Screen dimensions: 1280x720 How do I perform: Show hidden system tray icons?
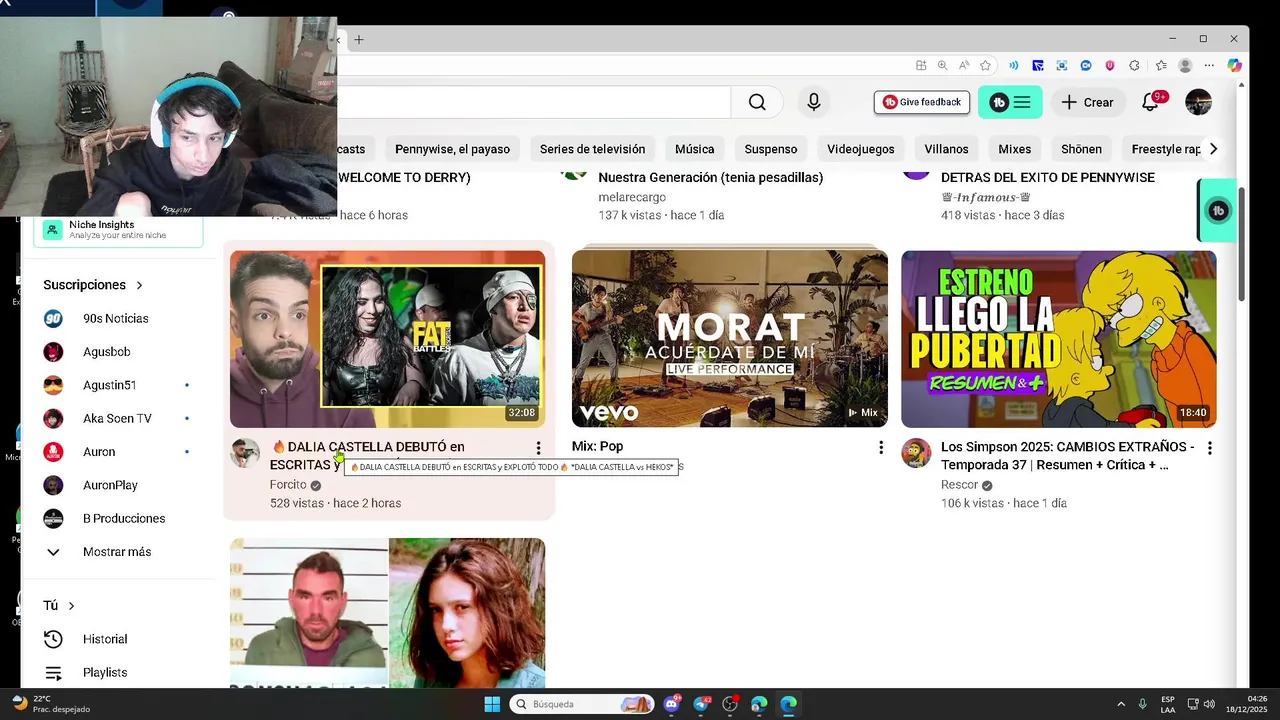1120,704
